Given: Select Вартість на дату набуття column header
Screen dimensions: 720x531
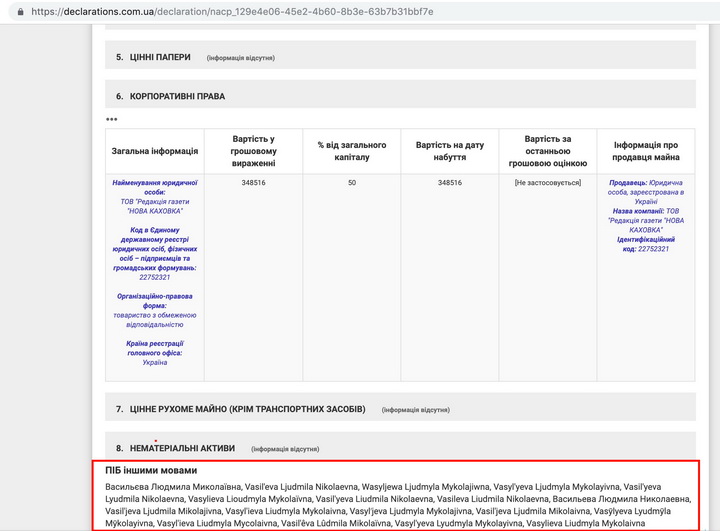Looking at the screenshot, I should pos(449,151).
